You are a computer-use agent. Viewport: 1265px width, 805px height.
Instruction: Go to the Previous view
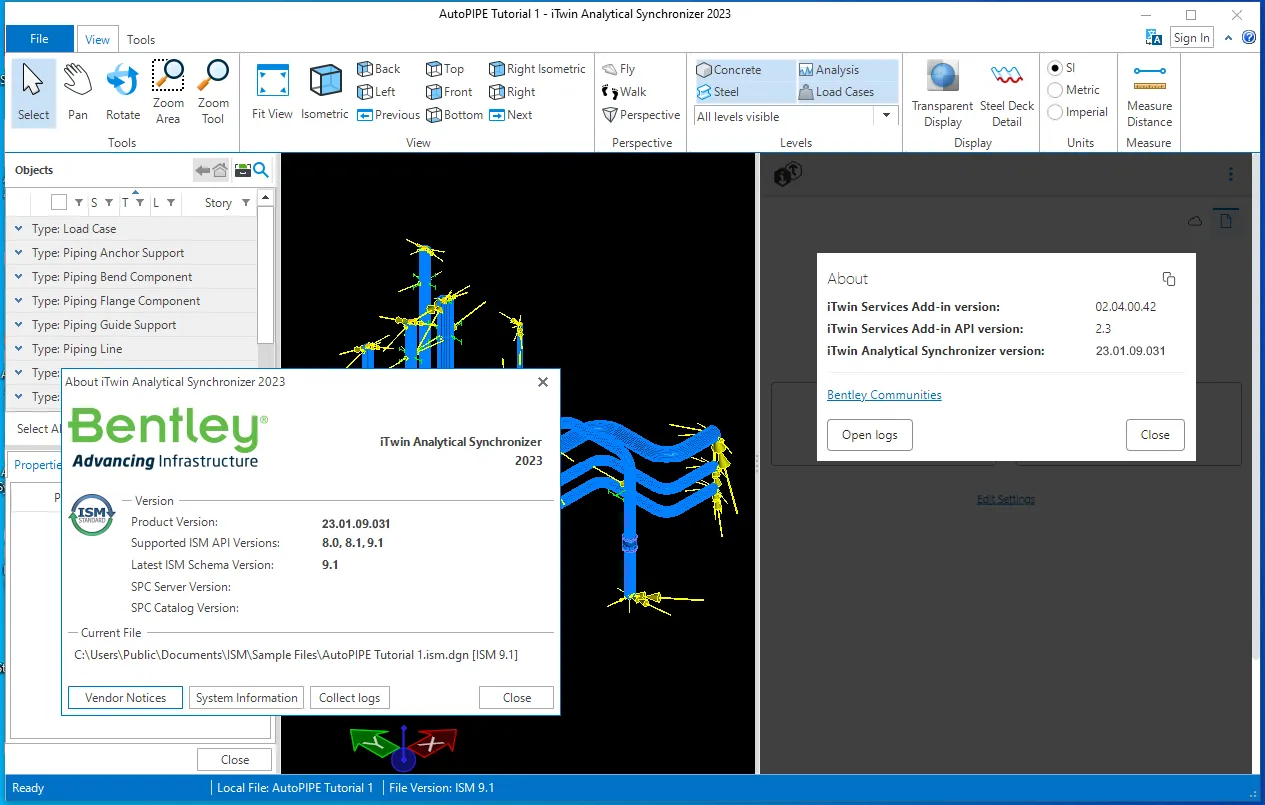click(x=389, y=115)
